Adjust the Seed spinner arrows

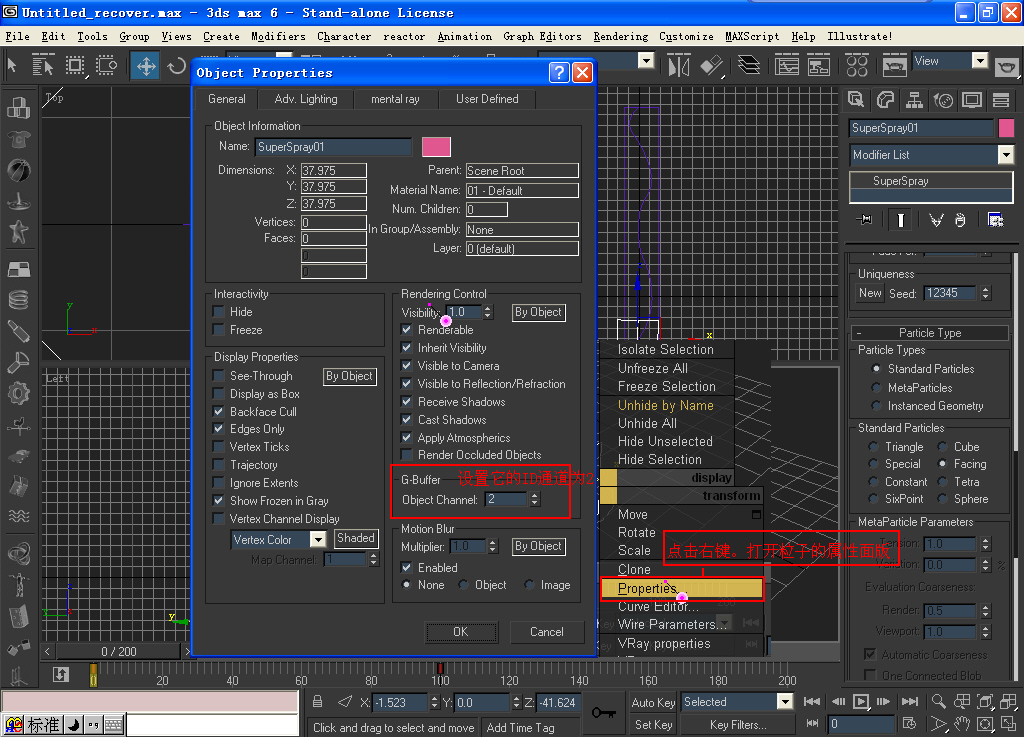986,293
